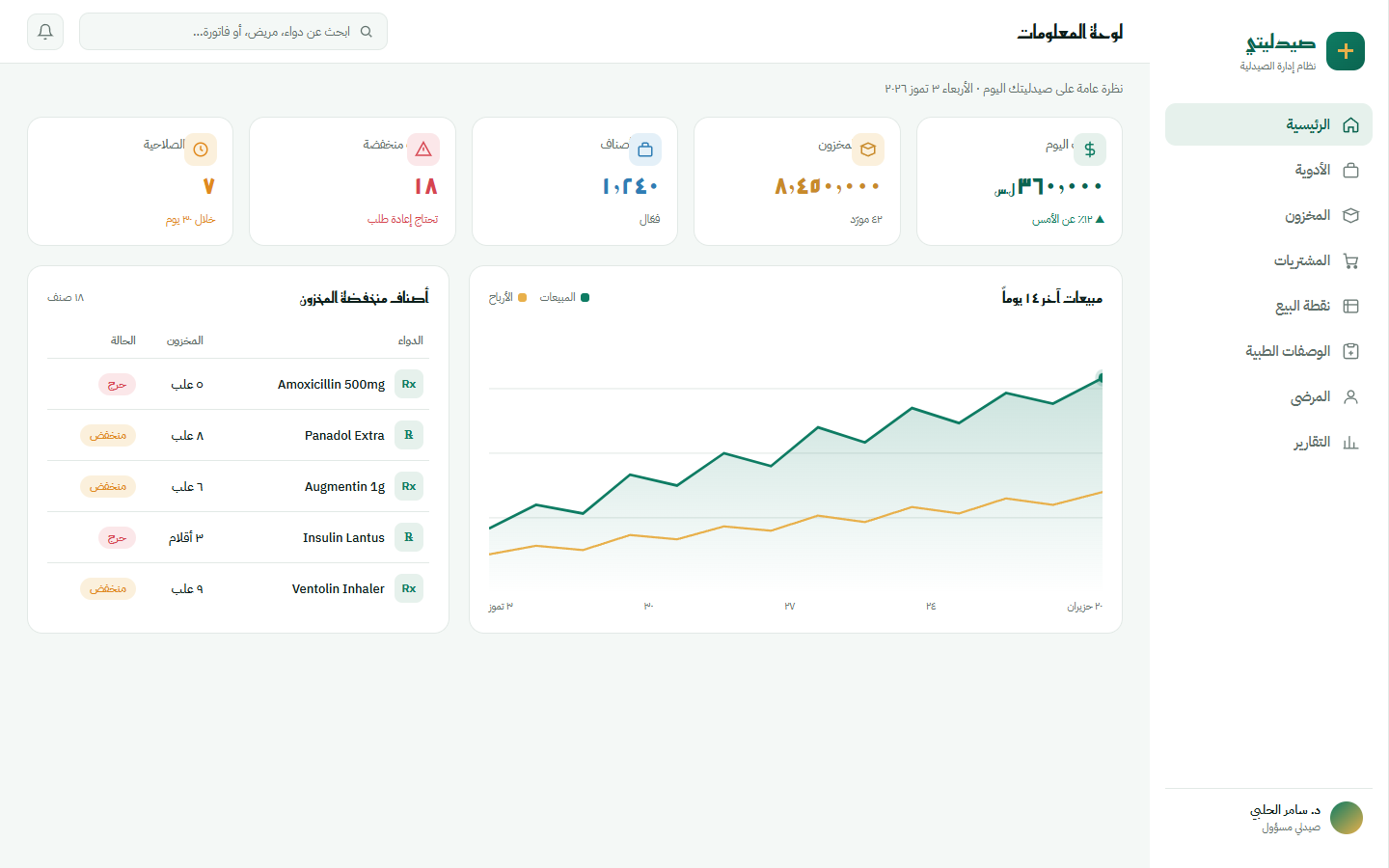
Task: Click the clock icon on expiry card
Action: pos(201,149)
